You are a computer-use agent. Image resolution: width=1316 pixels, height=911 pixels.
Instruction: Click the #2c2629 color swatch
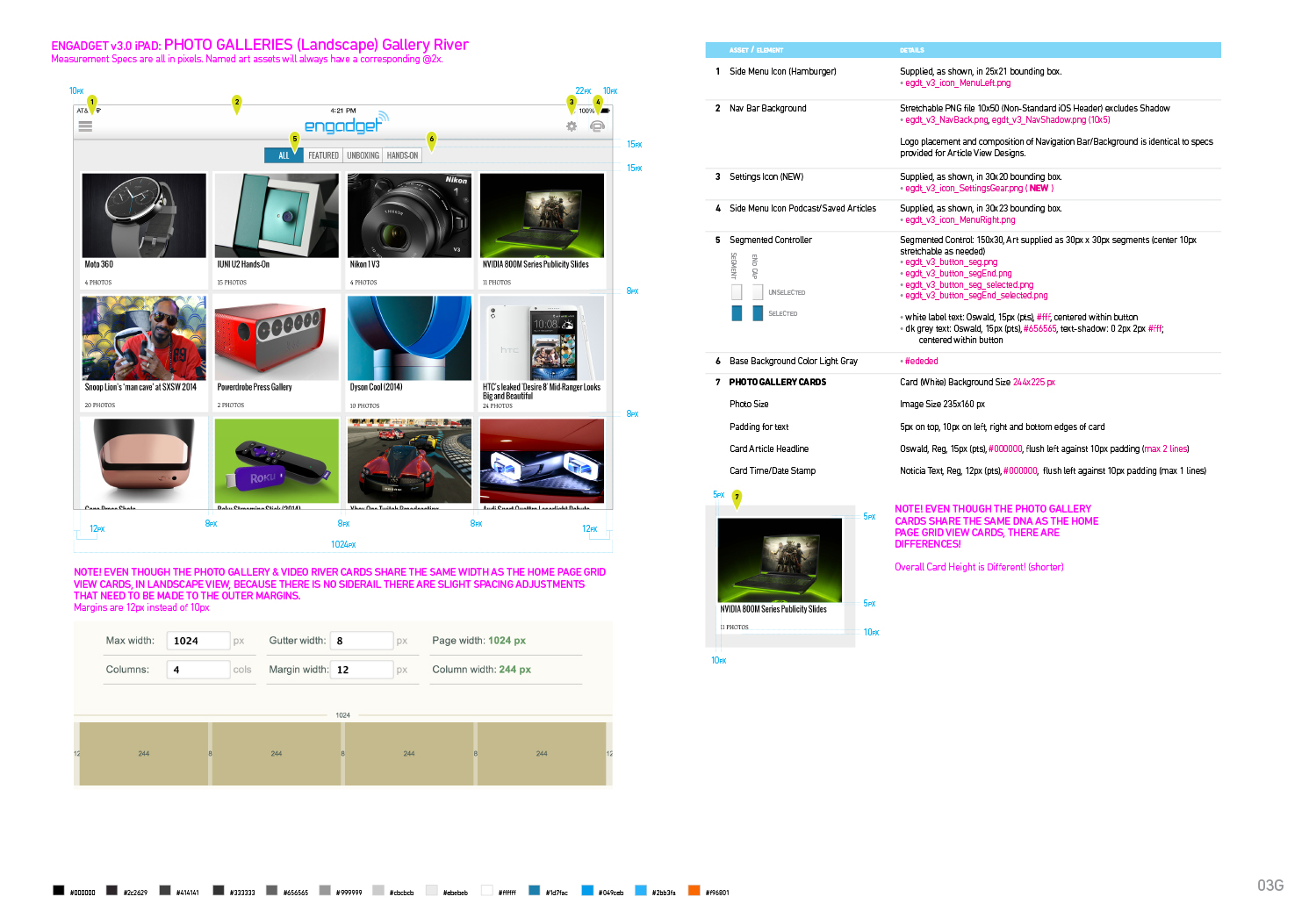tap(111, 890)
